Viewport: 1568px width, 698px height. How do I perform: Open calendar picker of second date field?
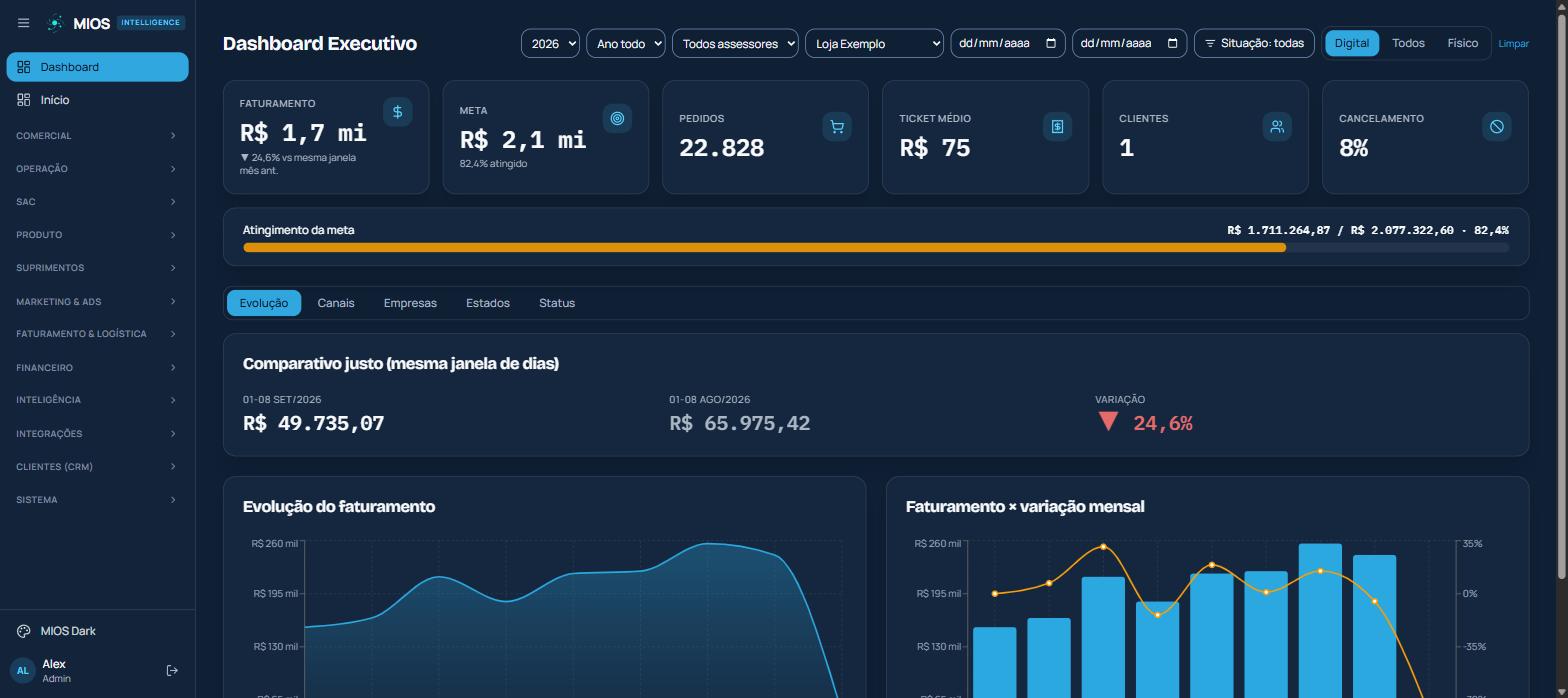(x=1173, y=43)
